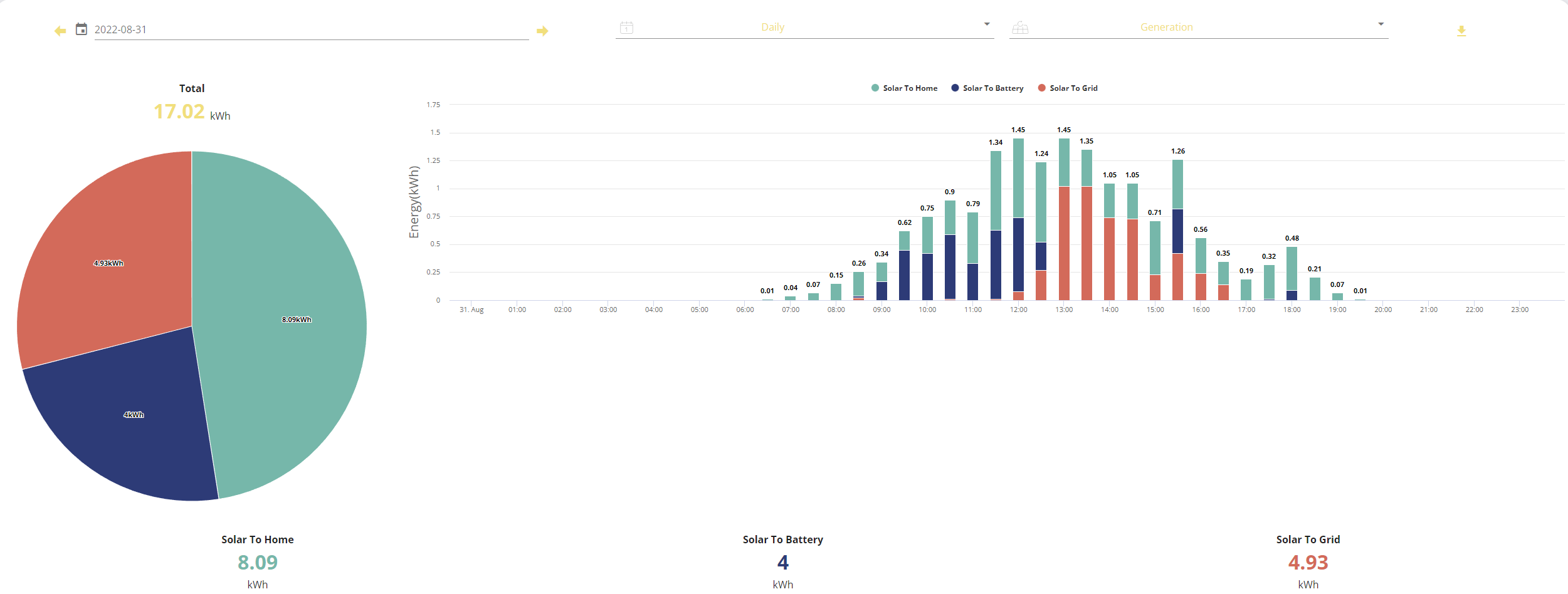Click the bar labeled 0.21
This screenshot has width=1568, height=594.
(x=1315, y=289)
